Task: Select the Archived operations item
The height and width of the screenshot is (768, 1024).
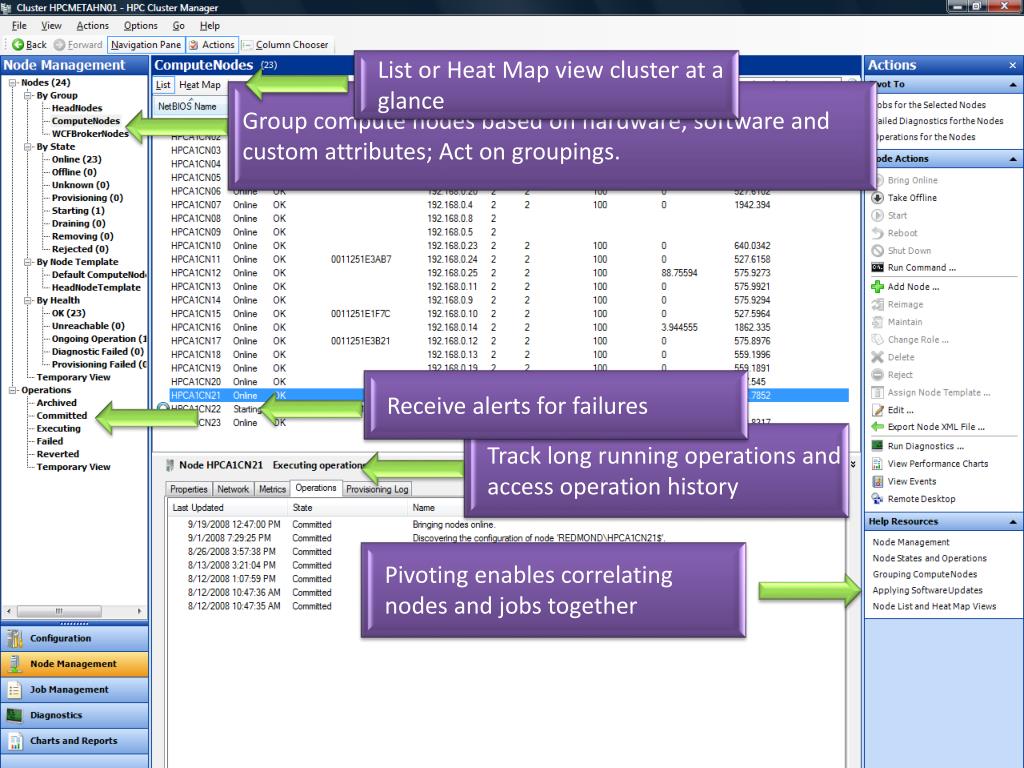Action: [x=56, y=403]
